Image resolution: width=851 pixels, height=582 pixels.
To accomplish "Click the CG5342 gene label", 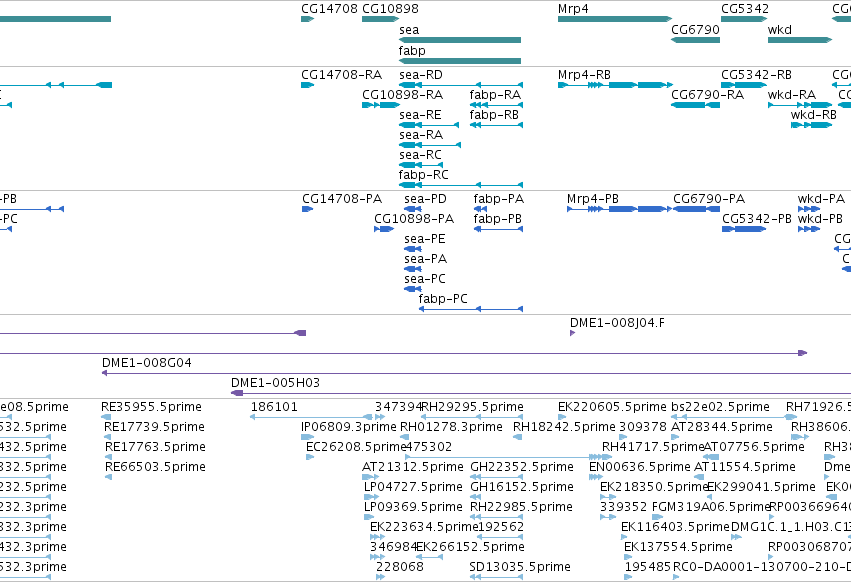I will pyautogui.click(x=745, y=9).
